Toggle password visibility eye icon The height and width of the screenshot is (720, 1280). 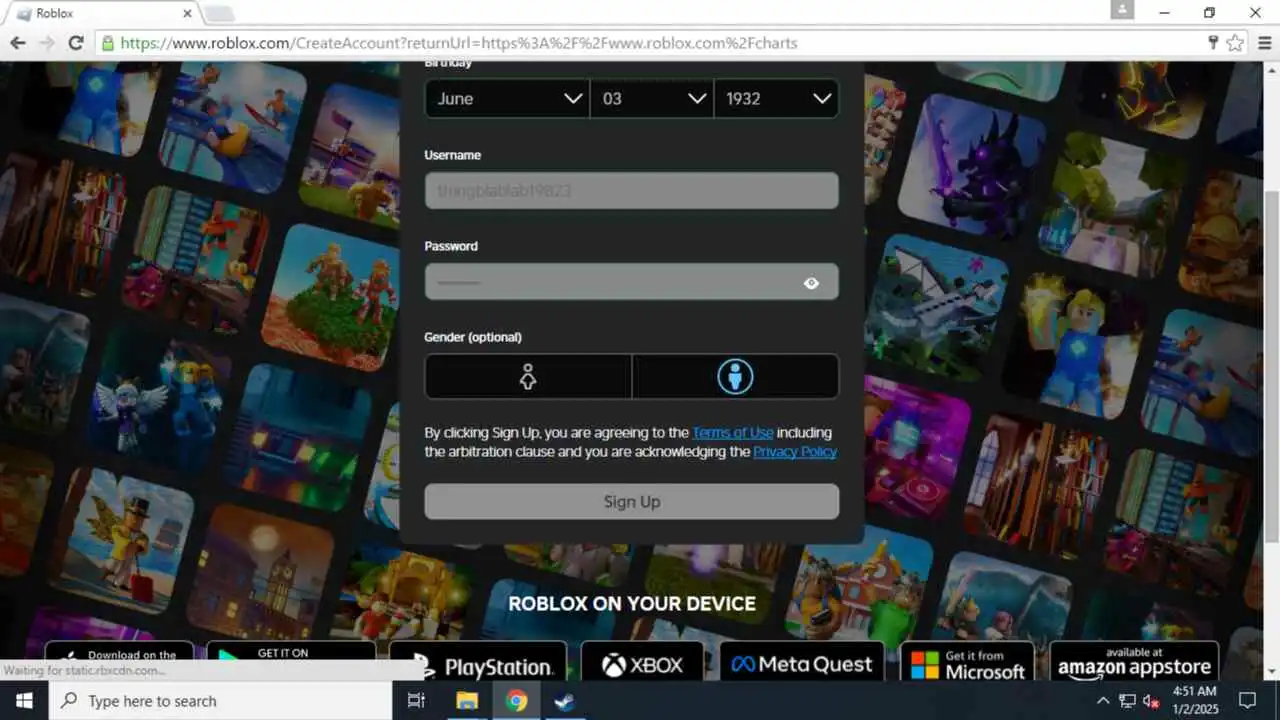coord(811,283)
